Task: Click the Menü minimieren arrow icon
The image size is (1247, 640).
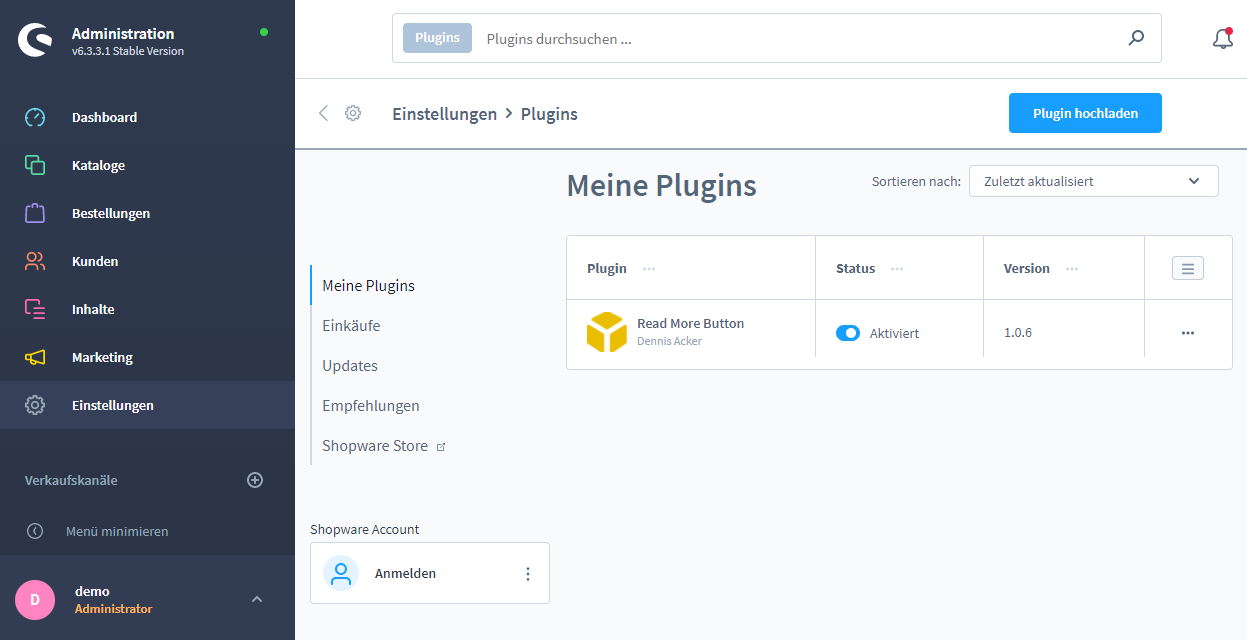Action: pyautogui.click(x=35, y=531)
